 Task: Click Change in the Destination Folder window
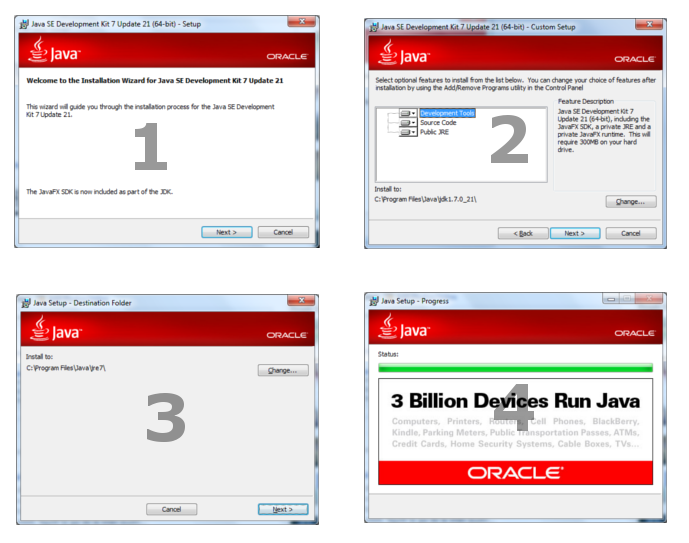283,370
